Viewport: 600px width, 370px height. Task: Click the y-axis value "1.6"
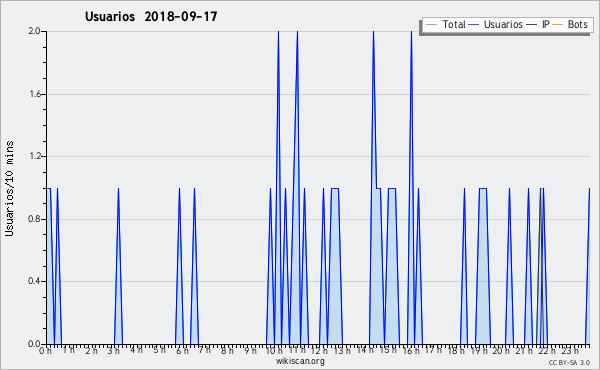34,94
